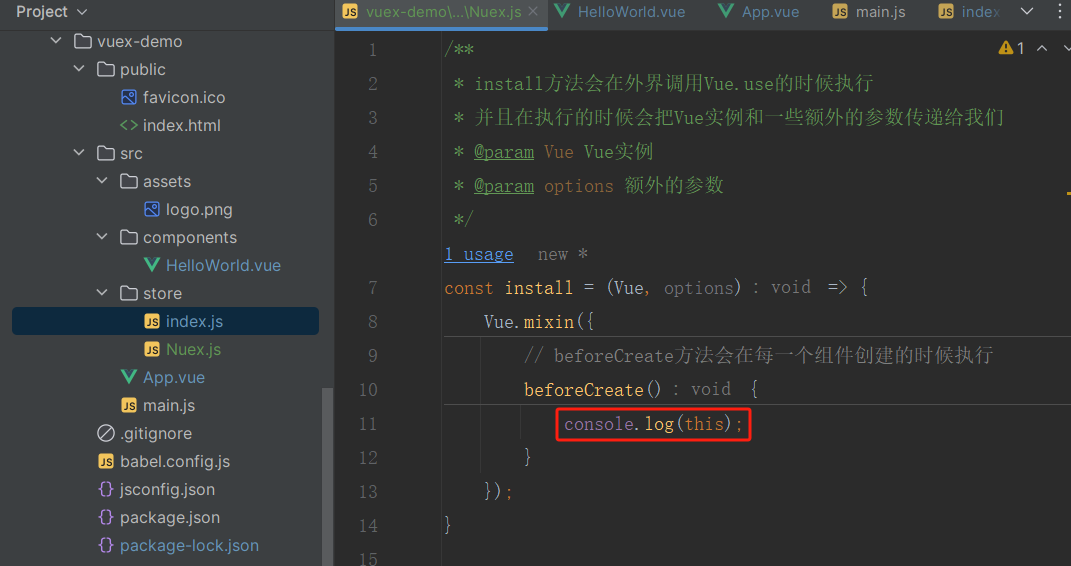
Task: Click the @param tag for options
Action: tap(504, 186)
